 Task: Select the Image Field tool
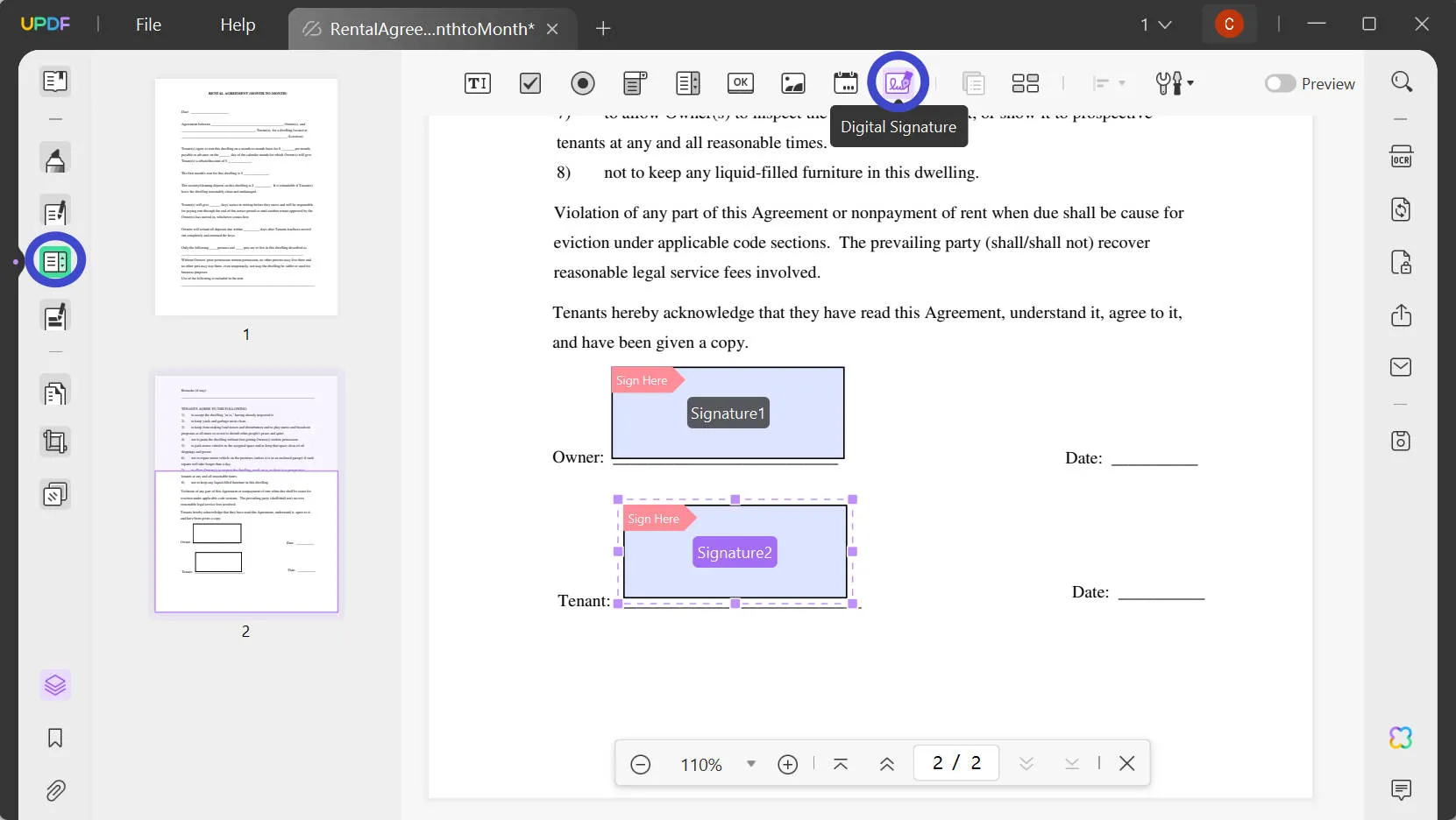click(x=793, y=83)
